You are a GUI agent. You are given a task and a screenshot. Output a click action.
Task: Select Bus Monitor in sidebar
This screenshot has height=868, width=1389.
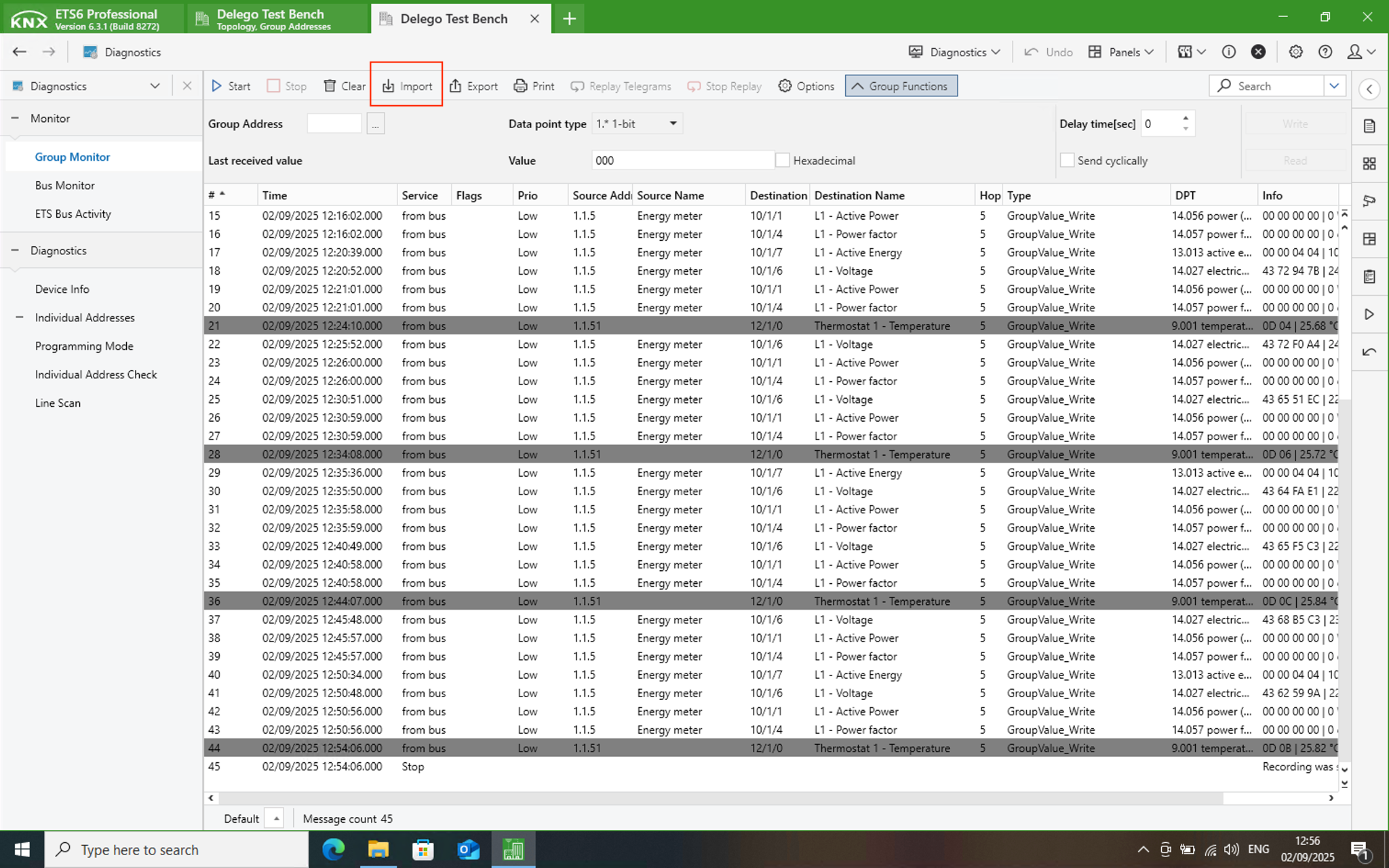pos(65,185)
